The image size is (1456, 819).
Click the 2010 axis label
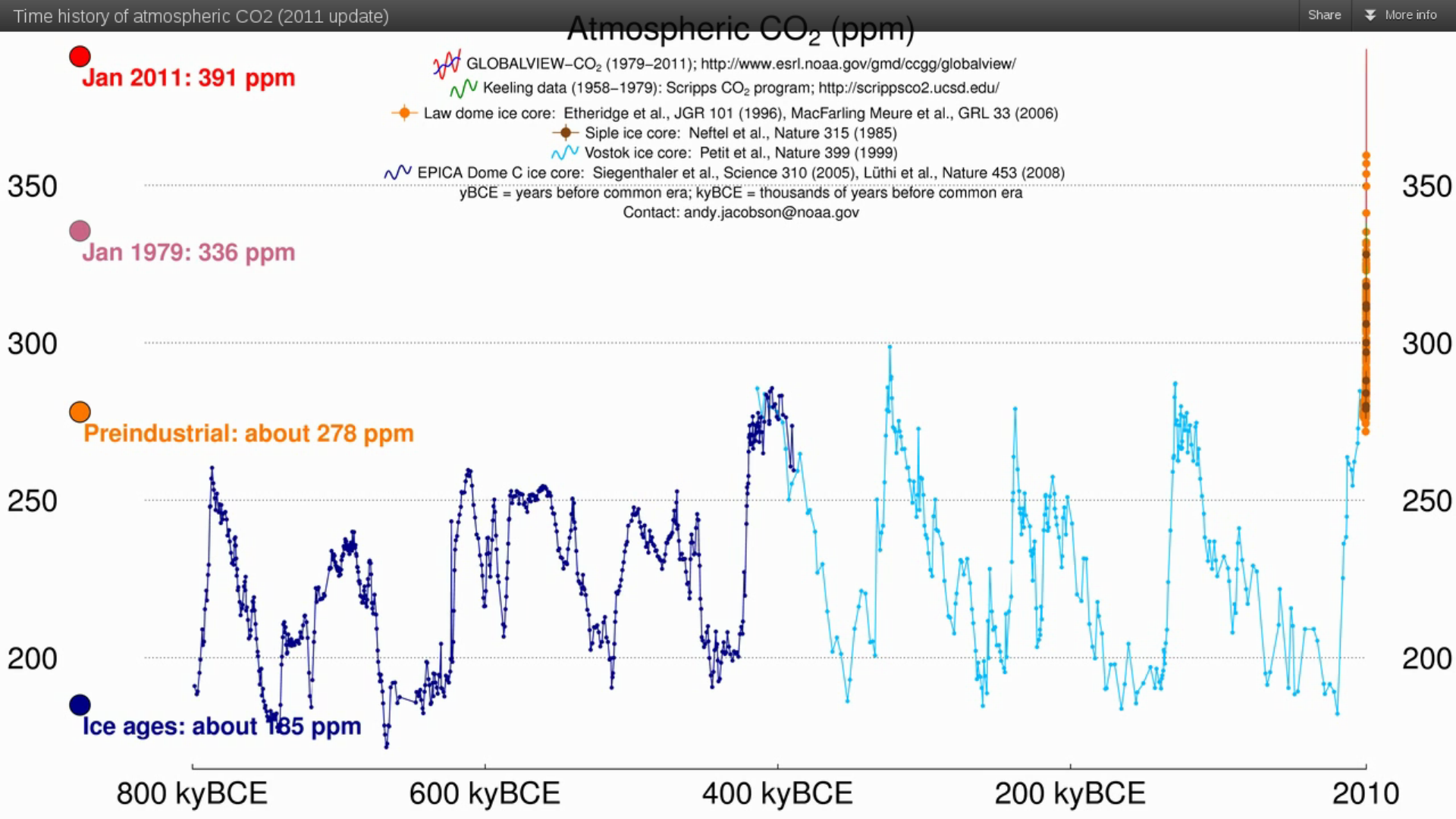[1366, 794]
